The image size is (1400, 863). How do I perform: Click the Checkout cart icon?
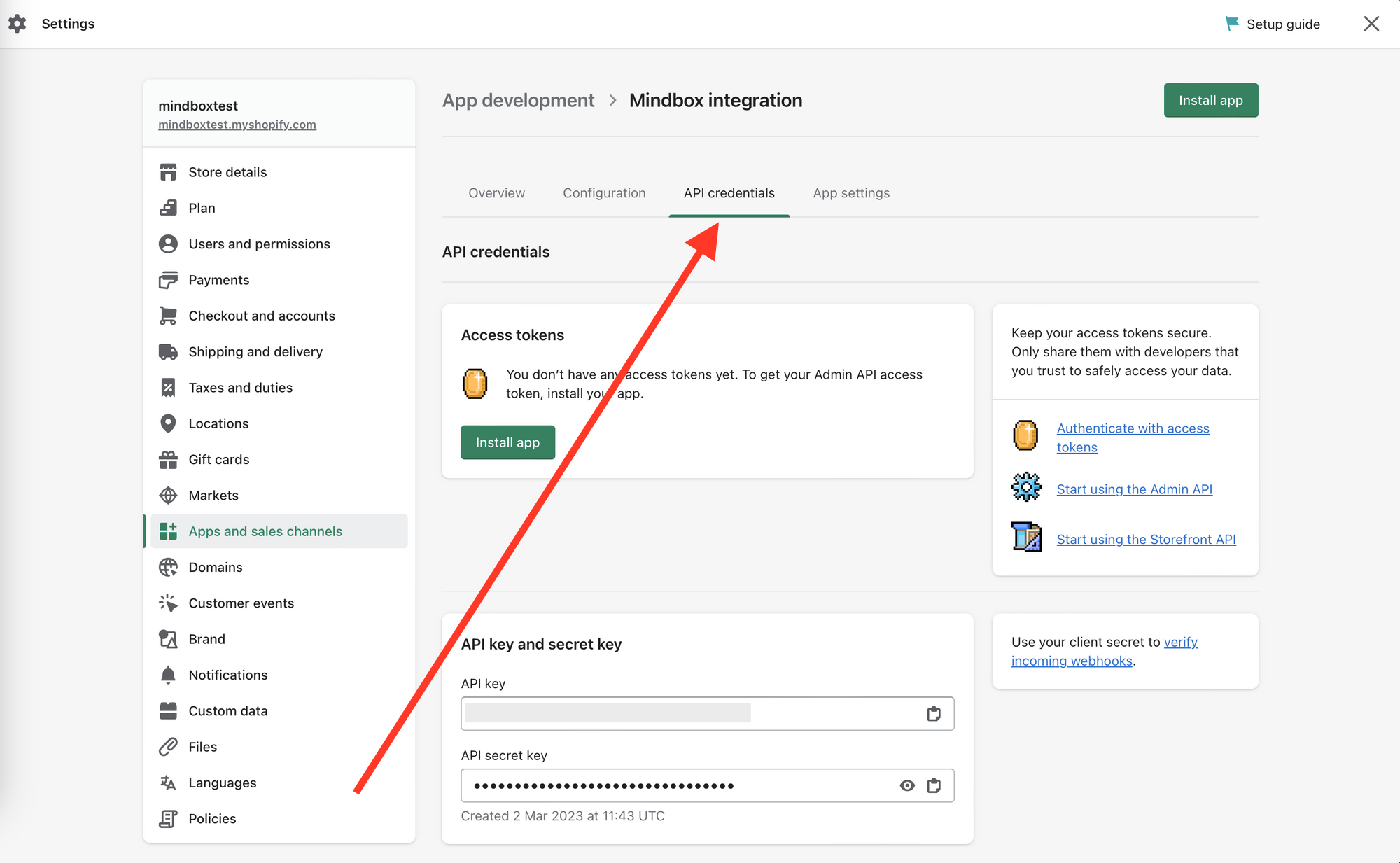[x=168, y=316]
